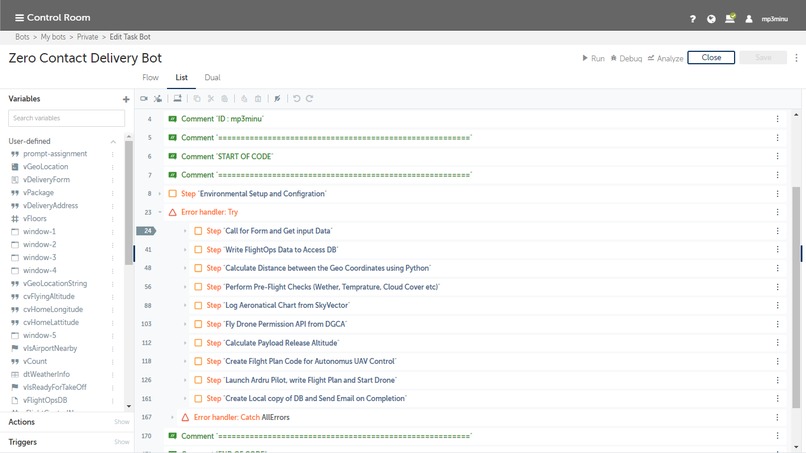Expand Error handler: Catch AllErrors block
806x453 pixels.
click(172, 417)
